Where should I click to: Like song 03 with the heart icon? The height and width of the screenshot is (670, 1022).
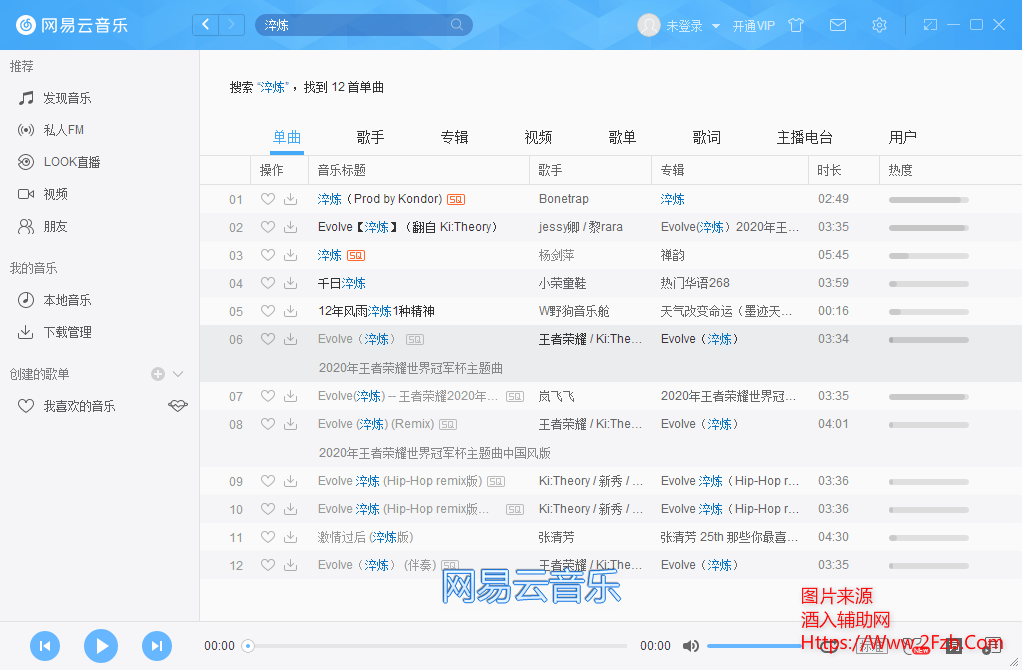[x=267, y=255]
